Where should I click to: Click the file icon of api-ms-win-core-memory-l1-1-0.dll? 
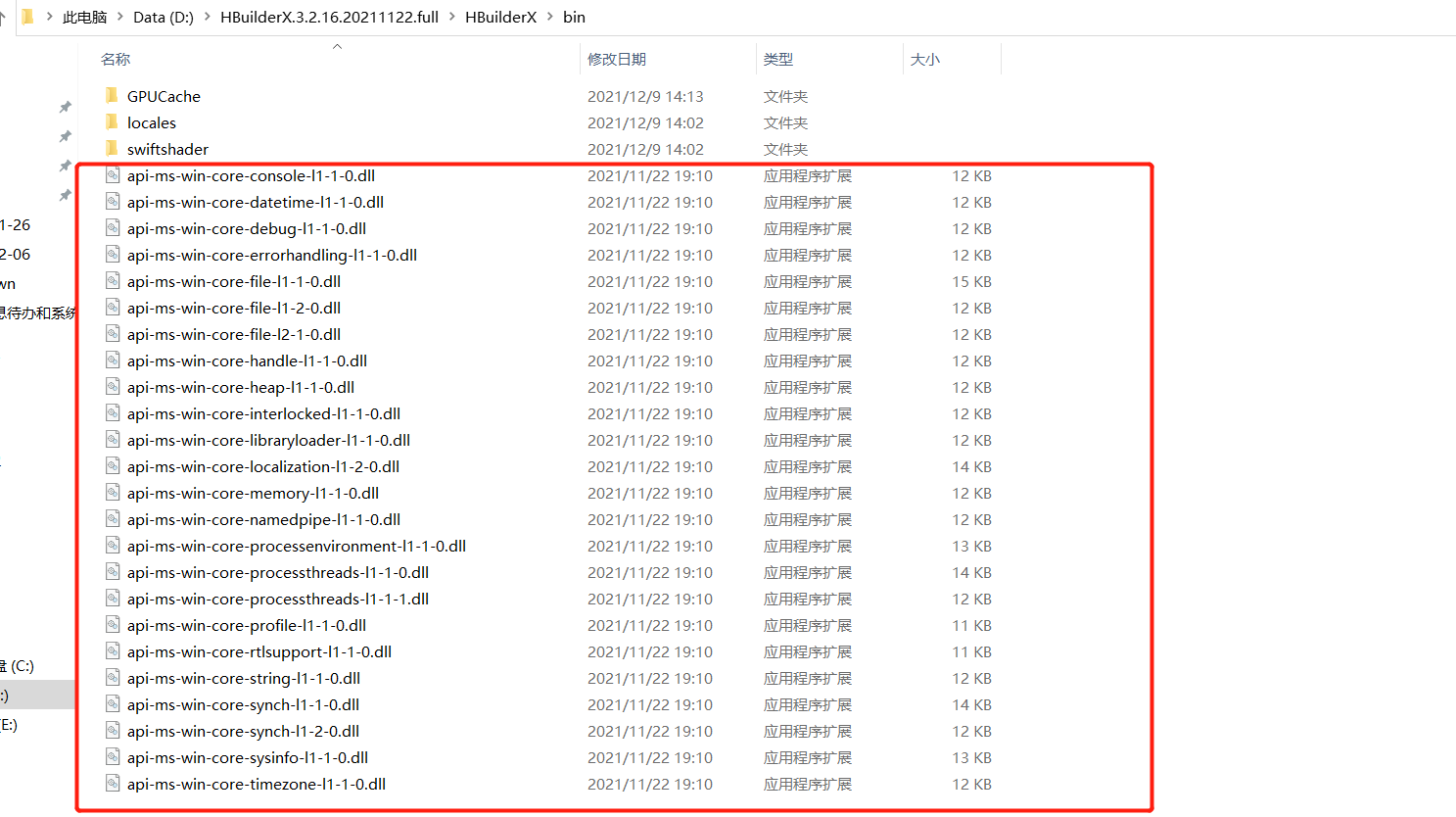pyautogui.click(x=113, y=493)
